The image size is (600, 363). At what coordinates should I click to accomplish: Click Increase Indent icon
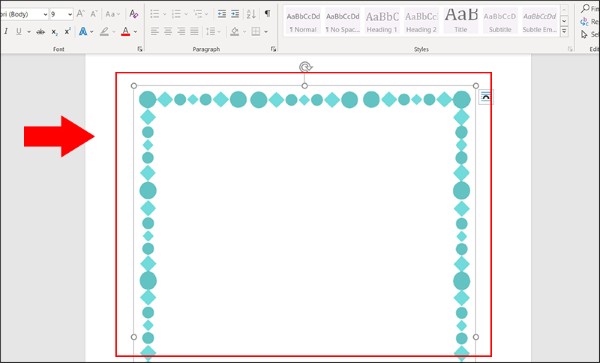pyautogui.click(x=235, y=14)
